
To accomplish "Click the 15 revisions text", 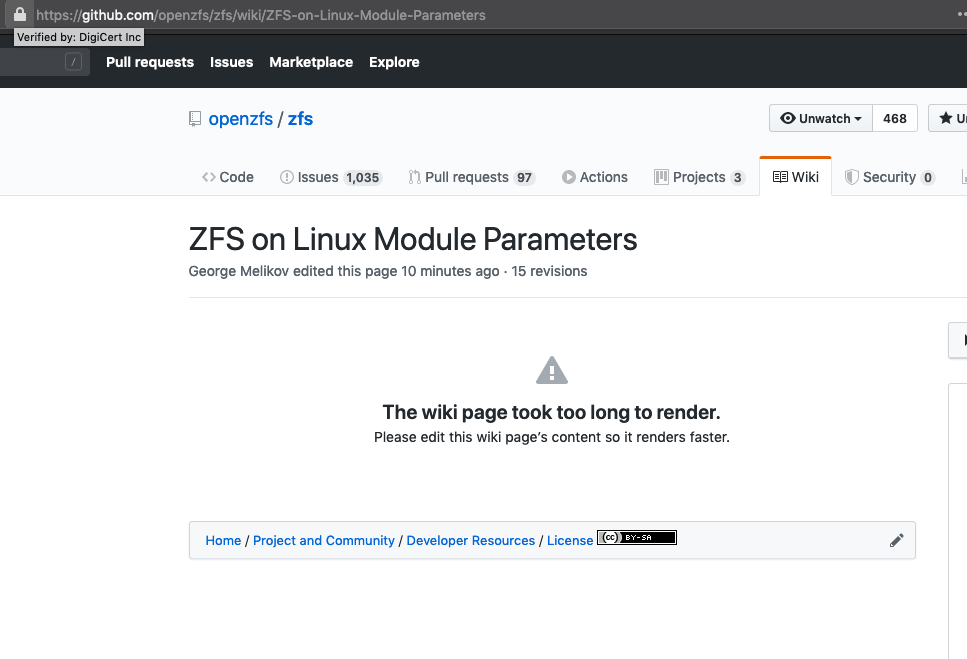I will tap(549, 271).
